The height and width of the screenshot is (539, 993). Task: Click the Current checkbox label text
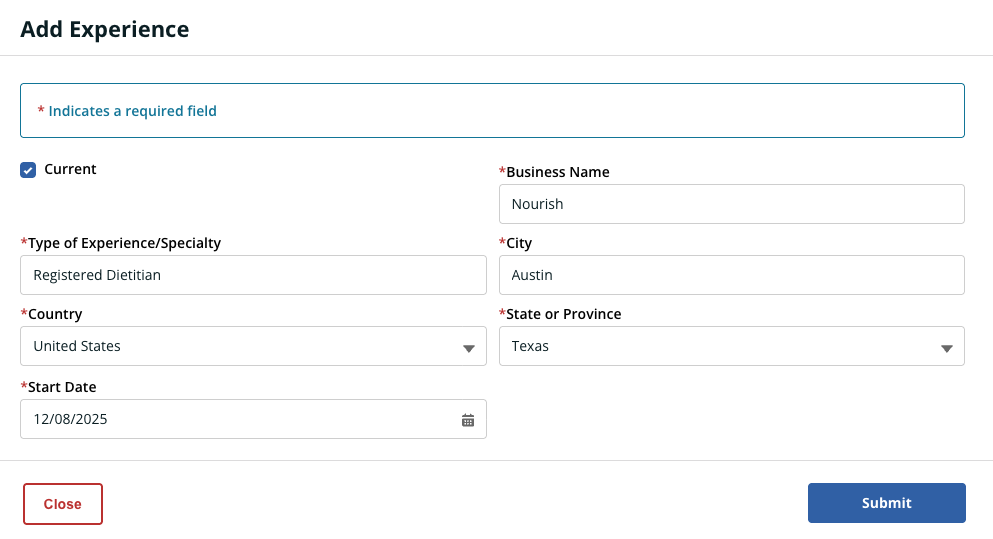(70, 169)
